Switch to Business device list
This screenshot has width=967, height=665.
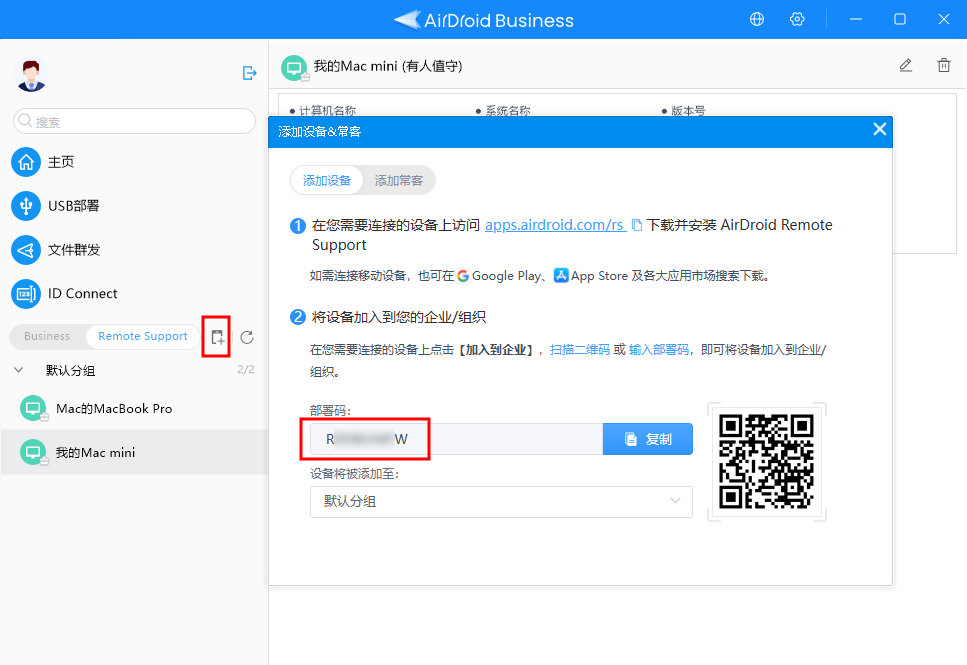click(x=47, y=336)
